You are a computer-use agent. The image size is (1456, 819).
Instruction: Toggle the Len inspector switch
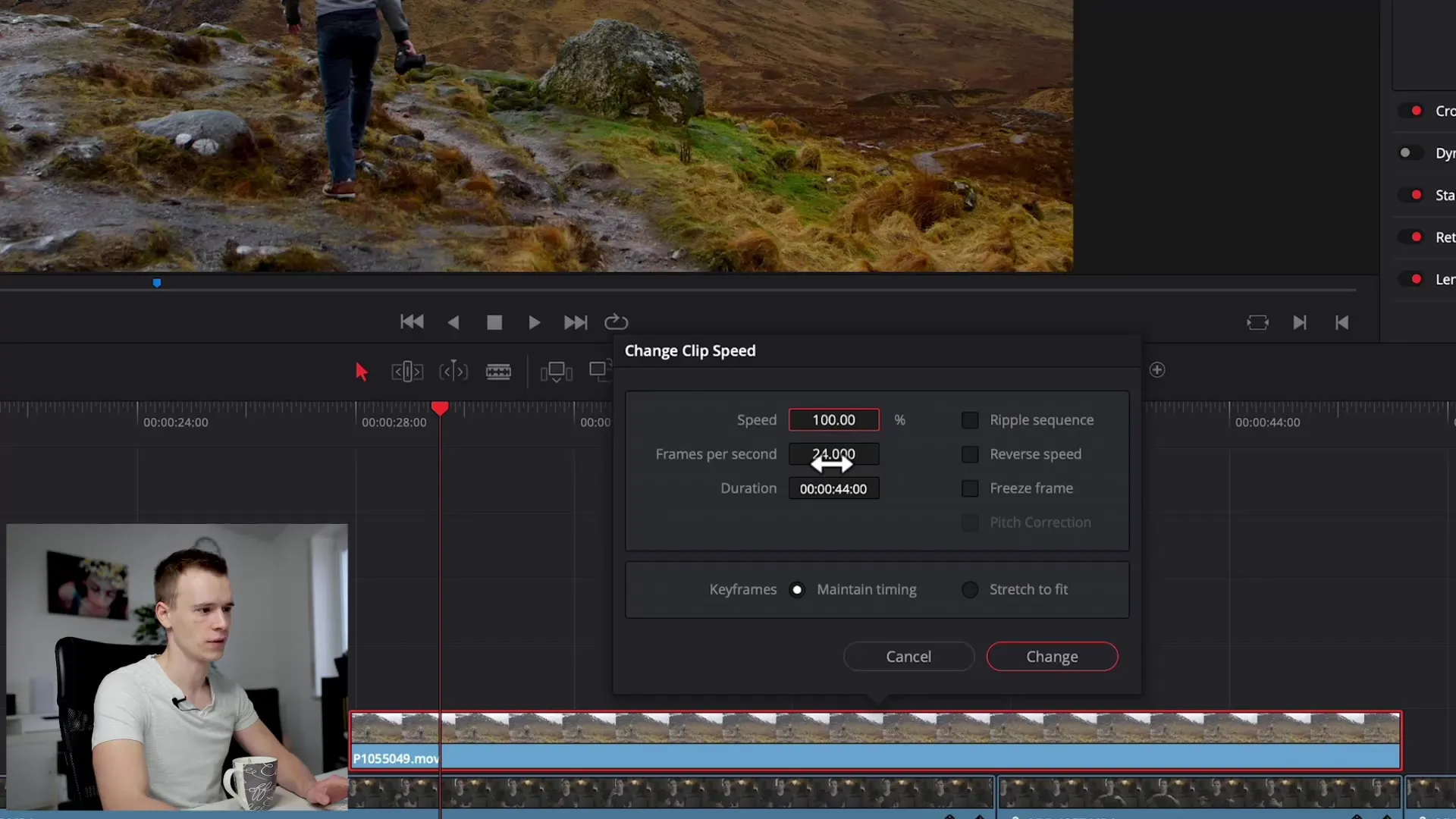click(1411, 279)
